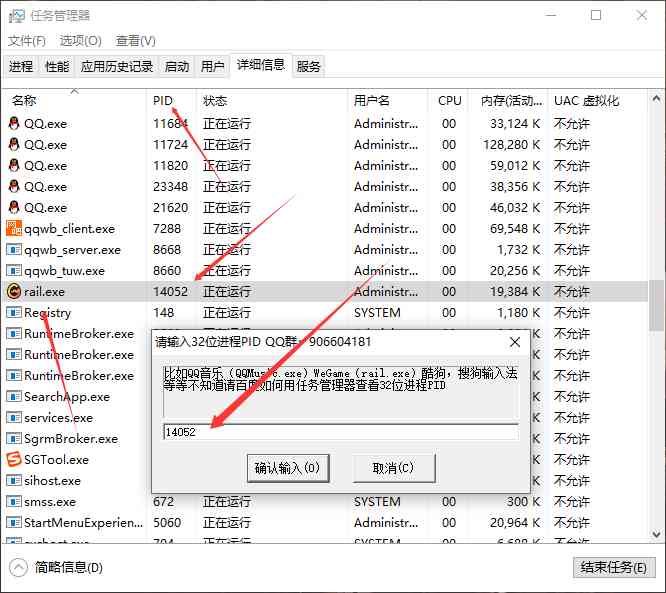
Task: Sort by the 状态 column header
Action: pyautogui.click(x=272, y=101)
